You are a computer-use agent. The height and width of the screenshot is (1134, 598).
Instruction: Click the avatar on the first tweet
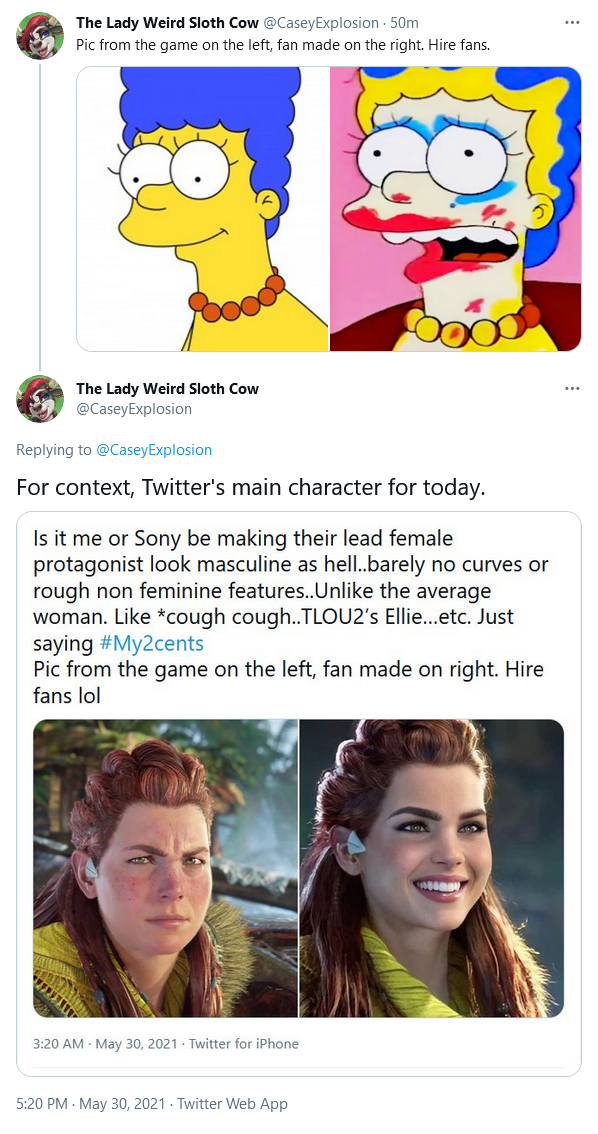[x=40, y=35]
